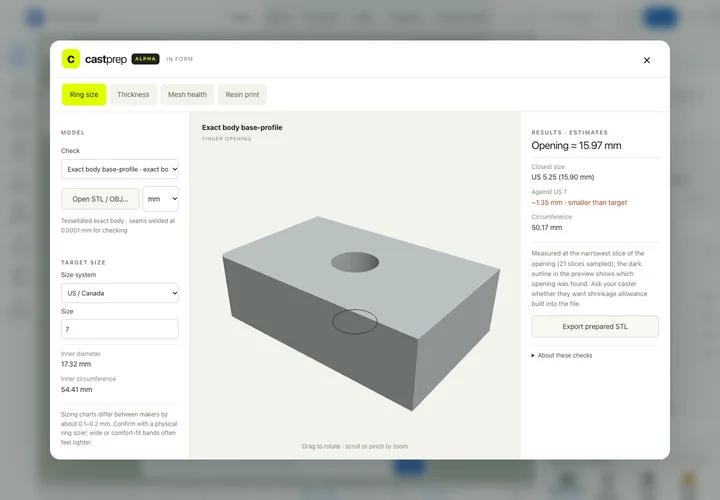Image resolution: width=720 pixels, height=500 pixels.
Task: Close the castprep dialog
Action: pyautogui.click(x=647, y=60)
